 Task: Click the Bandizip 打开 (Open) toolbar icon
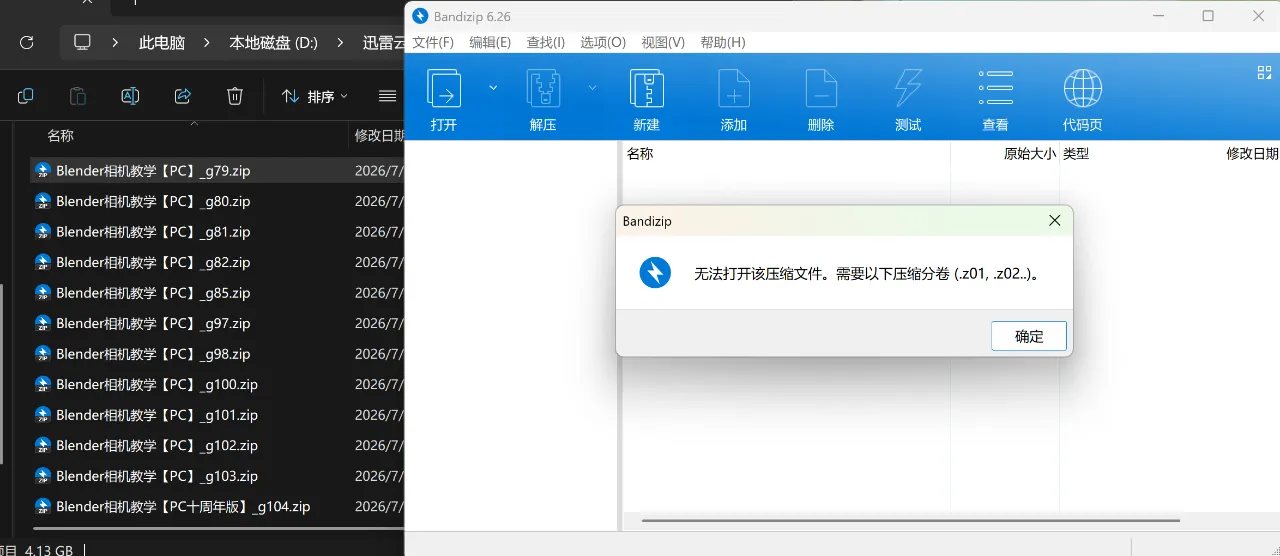point(444,88)
